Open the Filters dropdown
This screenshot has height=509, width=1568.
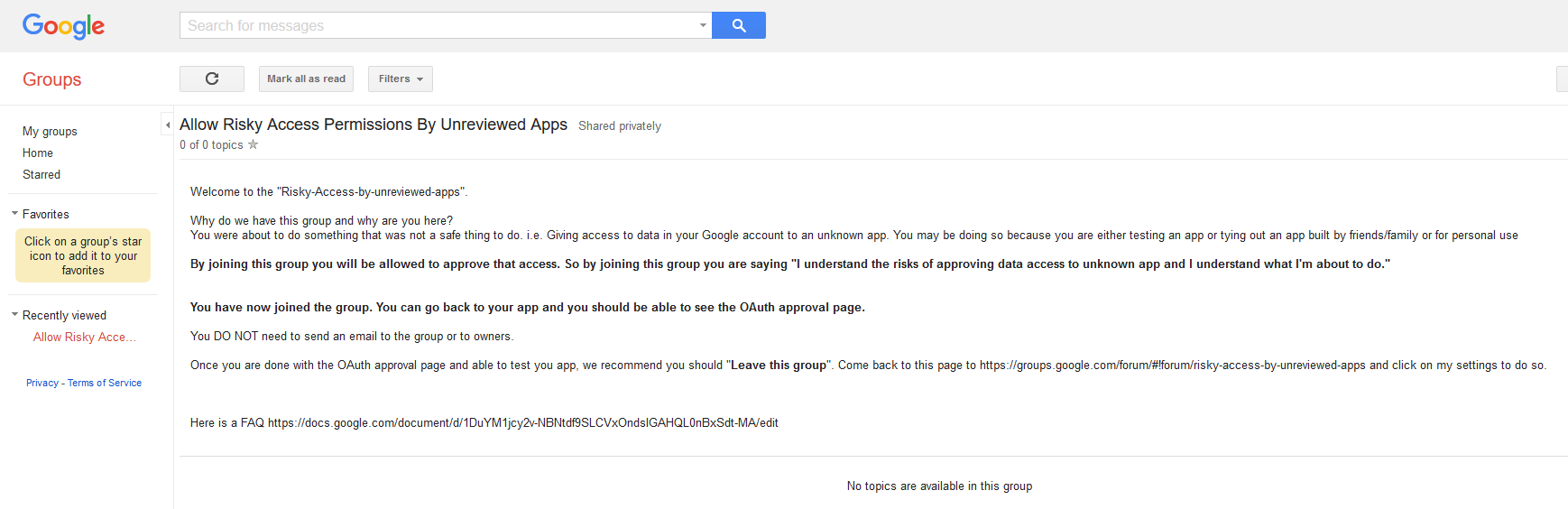tap(400, 79)
